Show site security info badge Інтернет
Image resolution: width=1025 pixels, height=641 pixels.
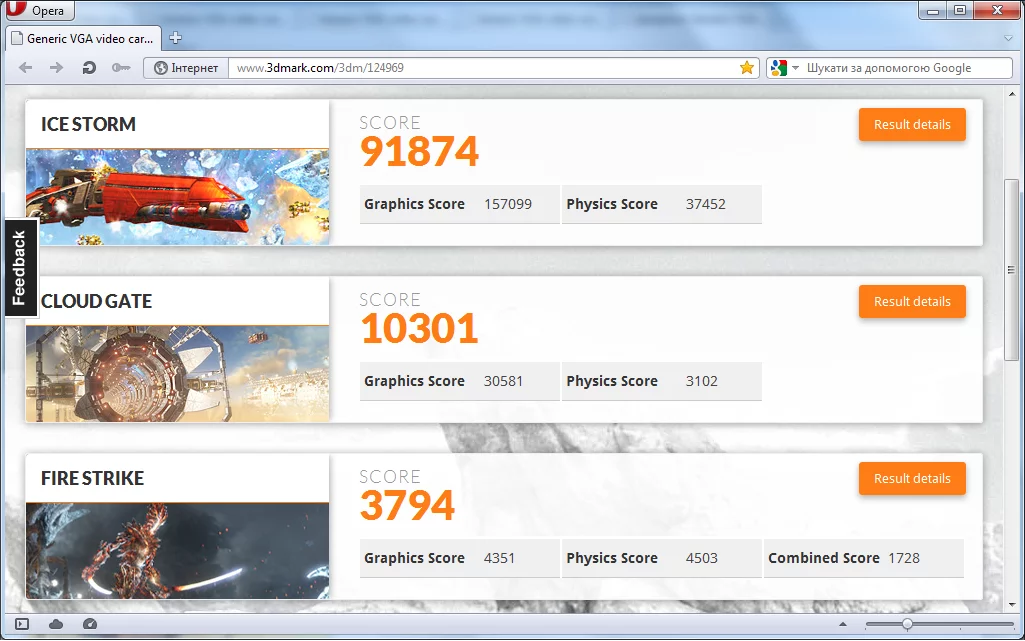pyautogui.click(x=186, y=68)
